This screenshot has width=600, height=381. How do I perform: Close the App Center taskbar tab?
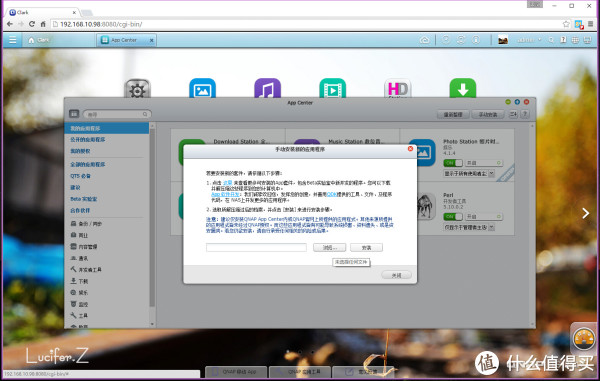coord(152,40)
